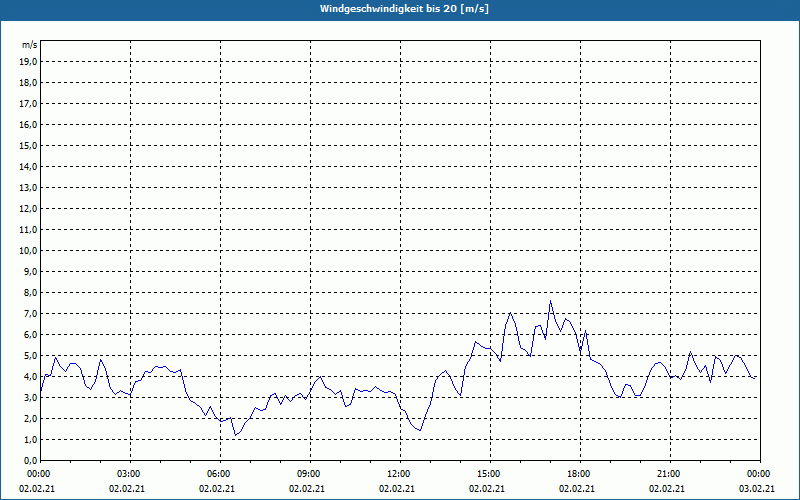Pick the 12,0 y-axis label
This screenshot has height=500, width=800.
tap(28, 209)
